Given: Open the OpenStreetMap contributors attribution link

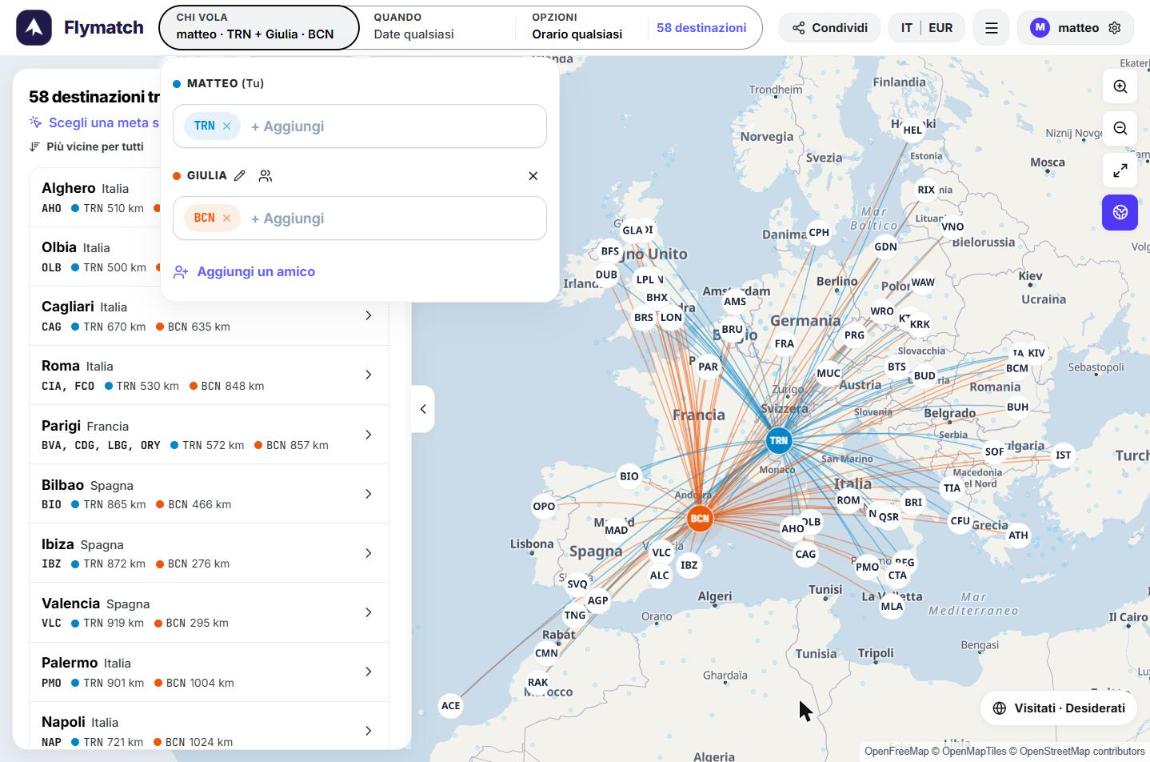Looking at the screenshot, I should pos(1082,751).
